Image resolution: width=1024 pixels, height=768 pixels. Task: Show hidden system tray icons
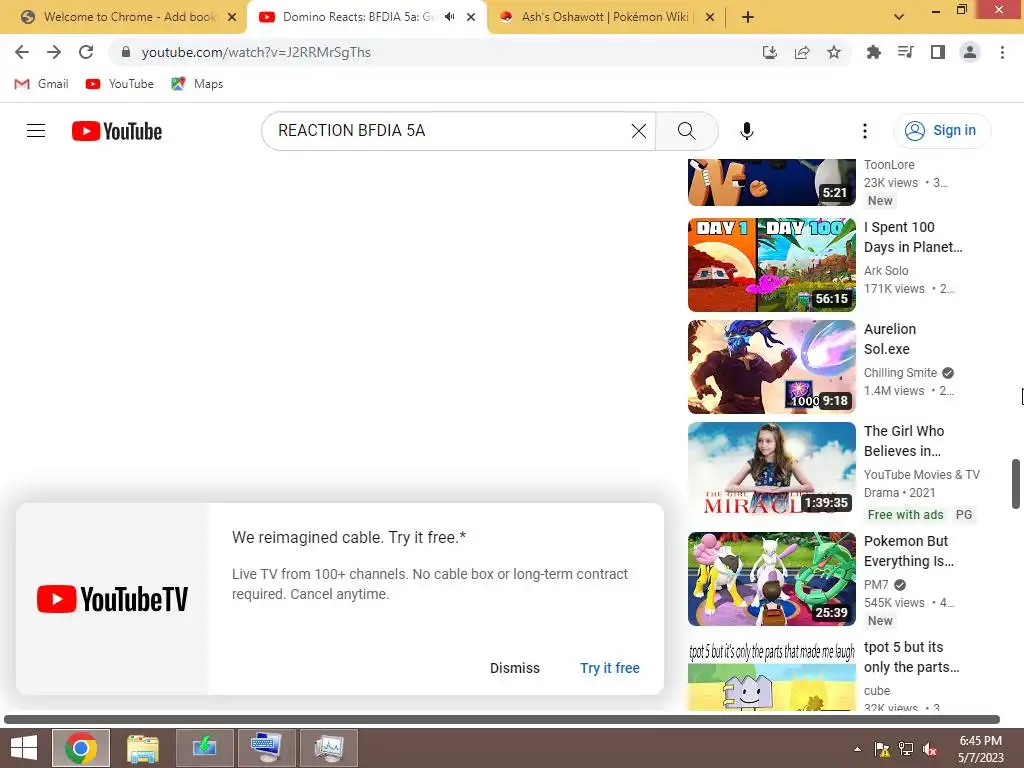[857, 749]
